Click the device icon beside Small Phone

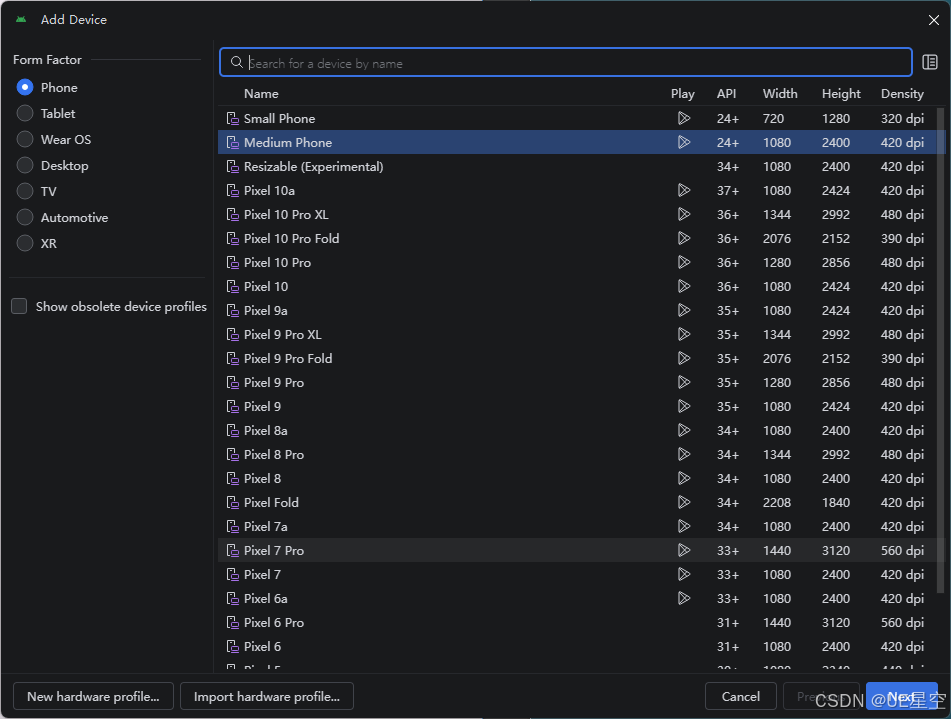coord(232,118)
